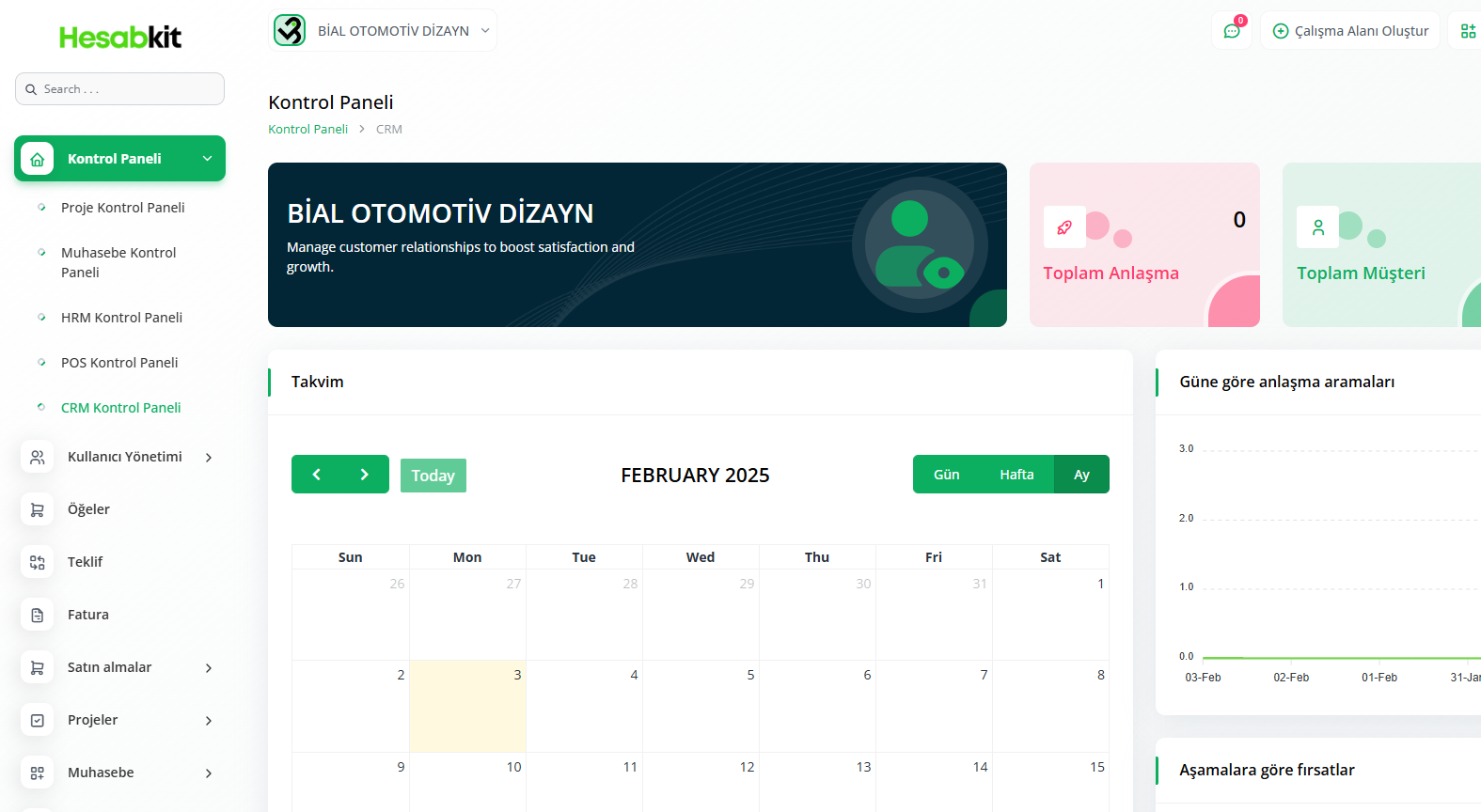The width and height of the screenshot is (1481, 812).
Task: Click '03-Feb' chart axis label
Action: pyautogui.click(x=1203, y=678)
